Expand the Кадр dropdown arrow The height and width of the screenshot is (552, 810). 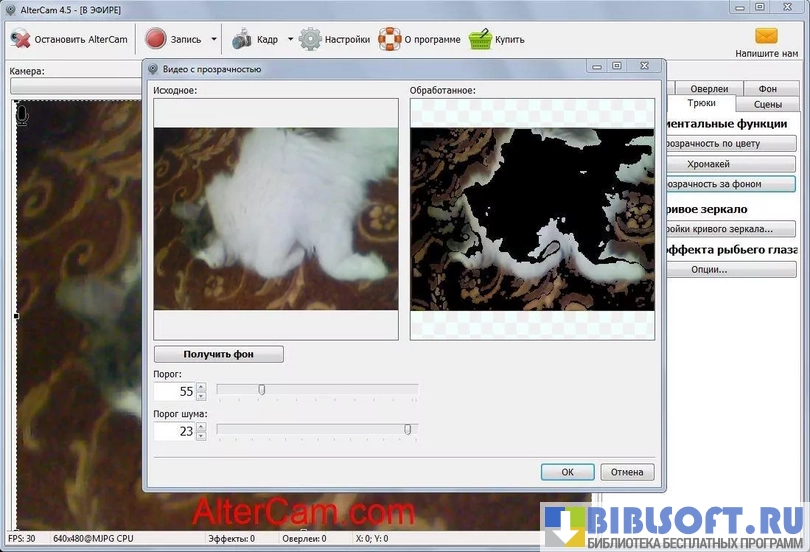[291, 40]
